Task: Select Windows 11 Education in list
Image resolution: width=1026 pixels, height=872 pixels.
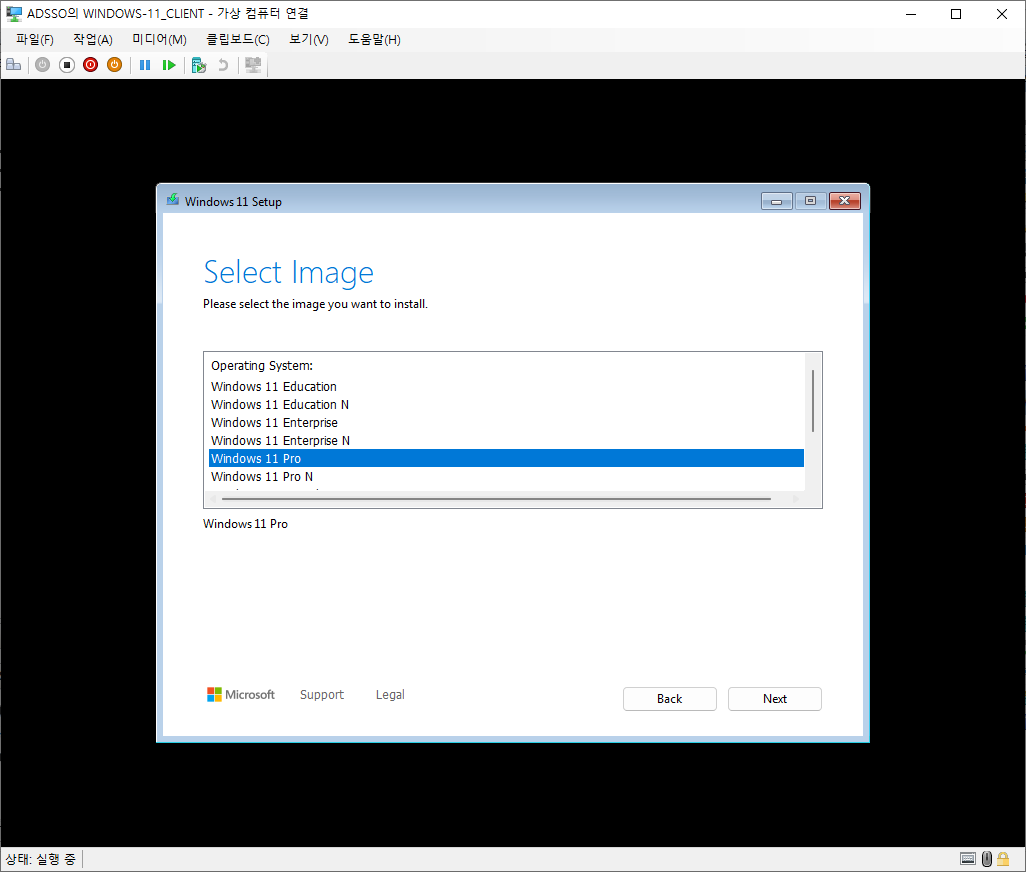Action: click(506, 387)
